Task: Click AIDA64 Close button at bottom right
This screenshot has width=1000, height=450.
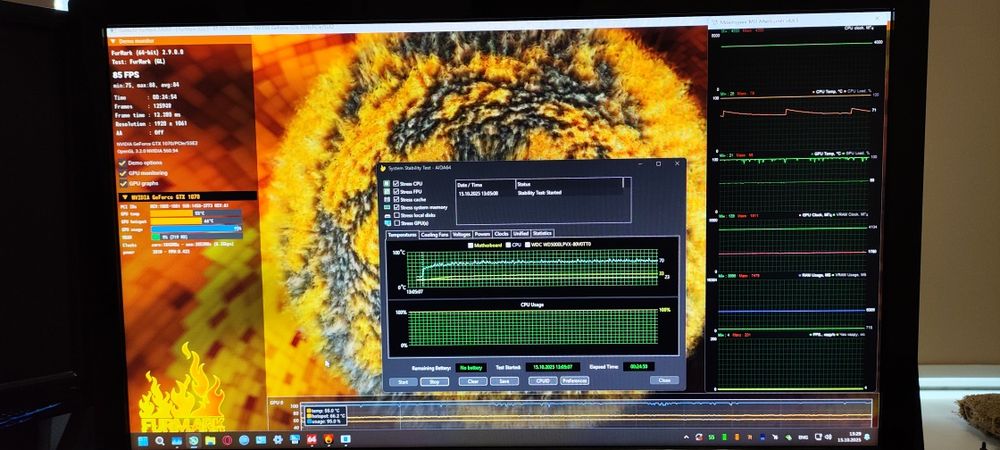Action: [665, 381]
